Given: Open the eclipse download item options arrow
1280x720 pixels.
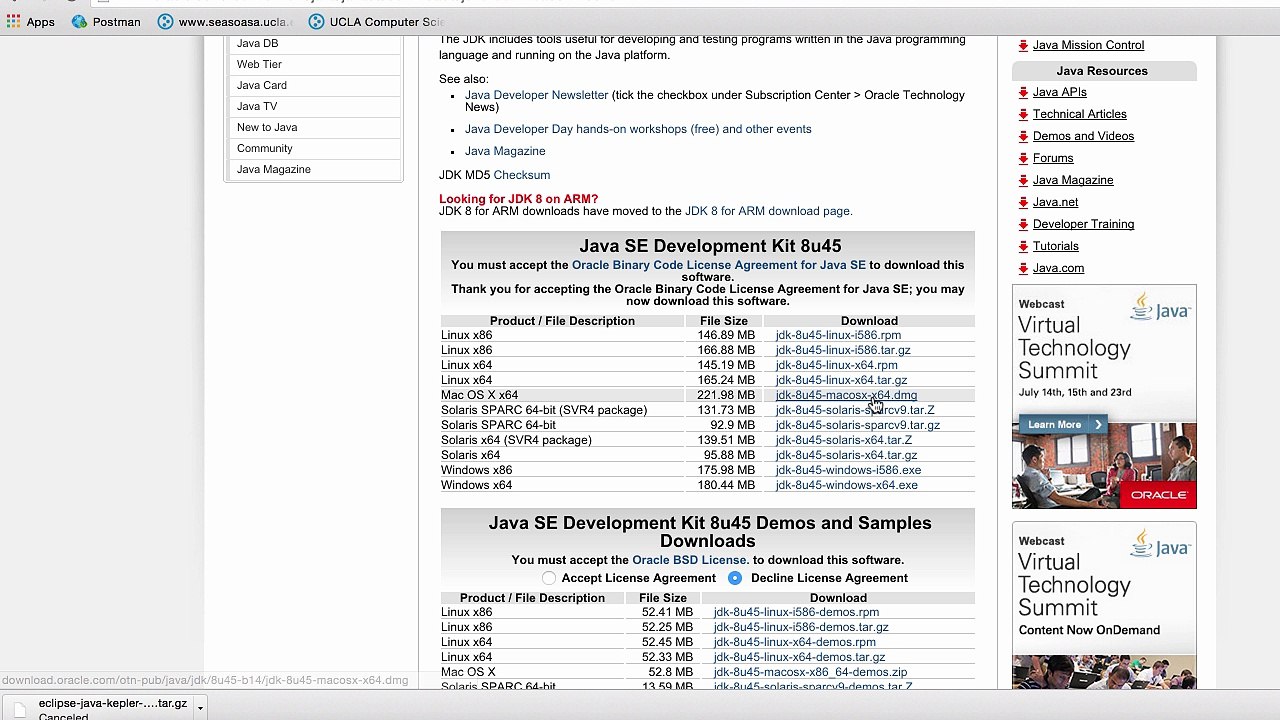Looking at the screenshot, I should (x=200, y=707).
